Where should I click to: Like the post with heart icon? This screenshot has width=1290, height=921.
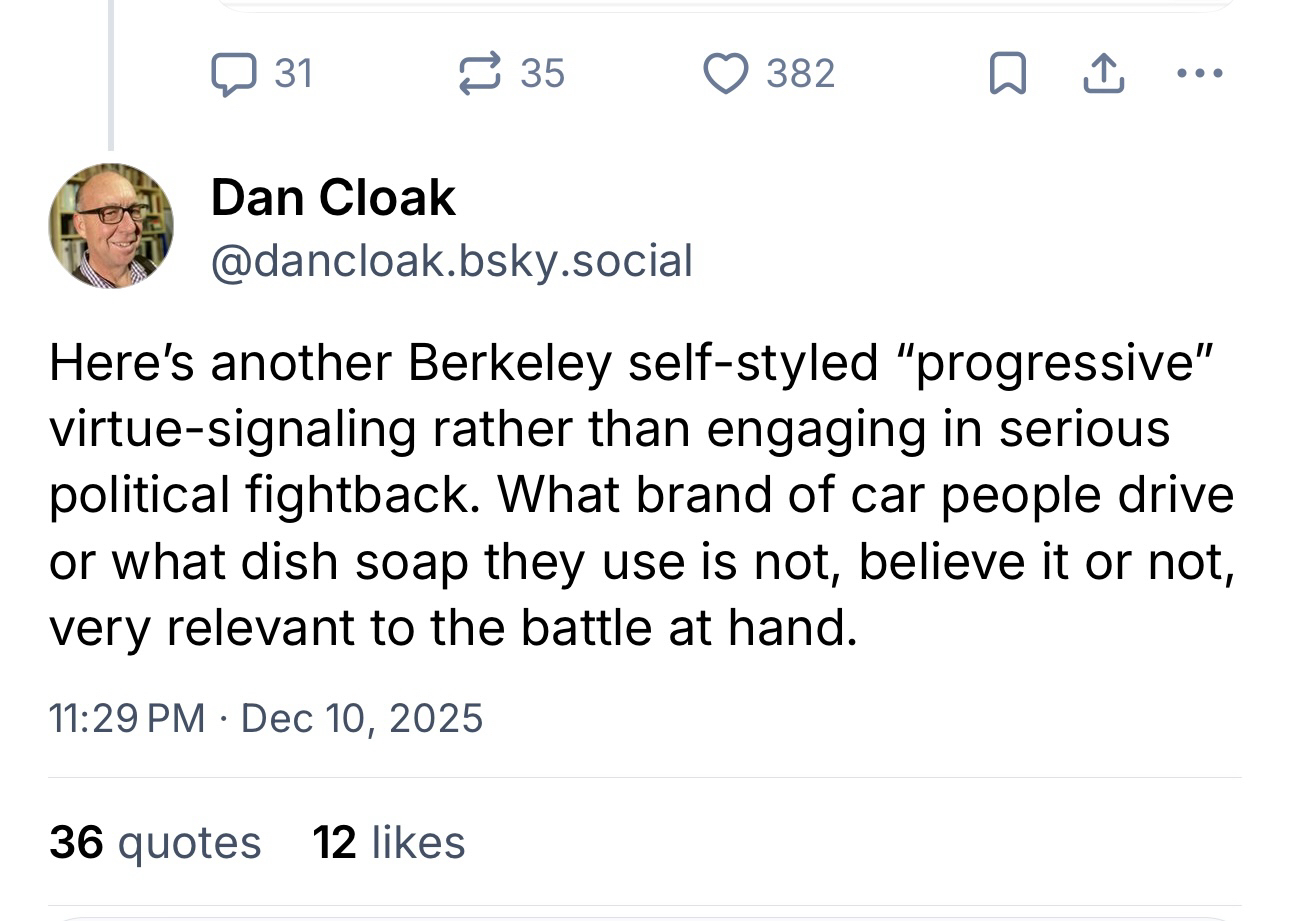point(726,74)
